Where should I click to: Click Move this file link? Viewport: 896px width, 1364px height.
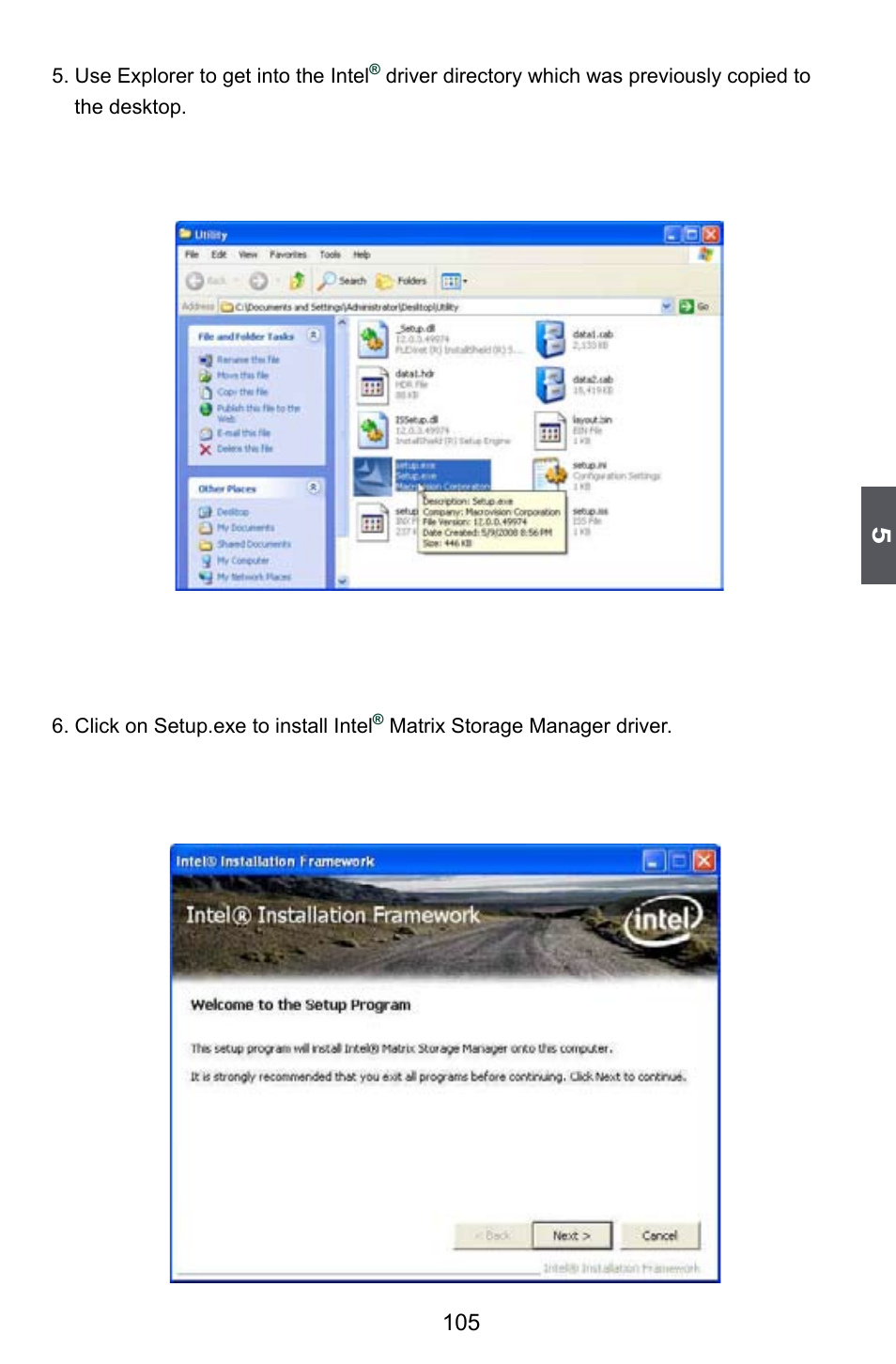point(242,376)
